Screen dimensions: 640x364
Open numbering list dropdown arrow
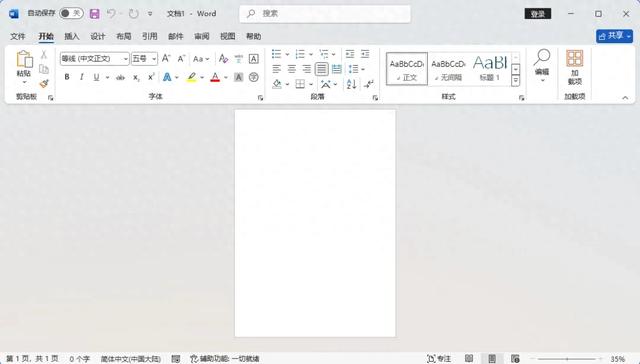pyautogui.click(x=311, y=54)
